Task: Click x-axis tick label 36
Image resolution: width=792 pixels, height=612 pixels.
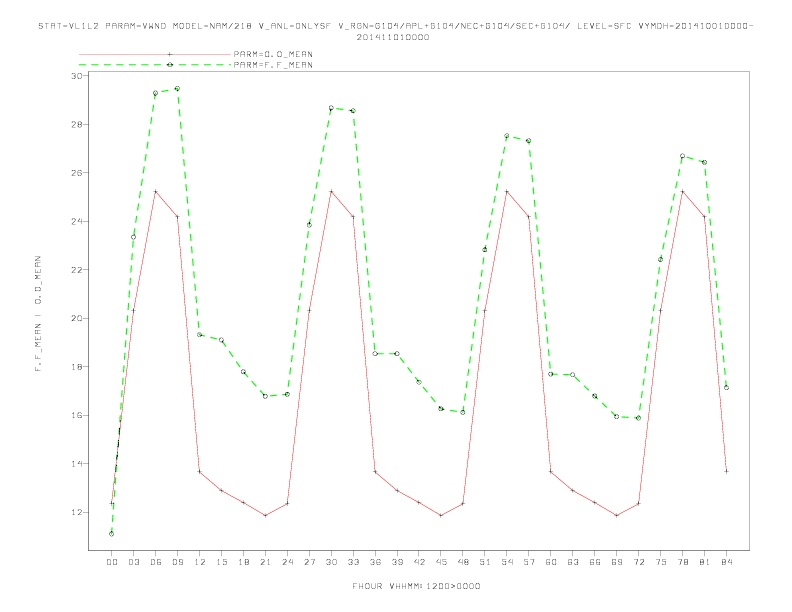Action: [375, 562]
